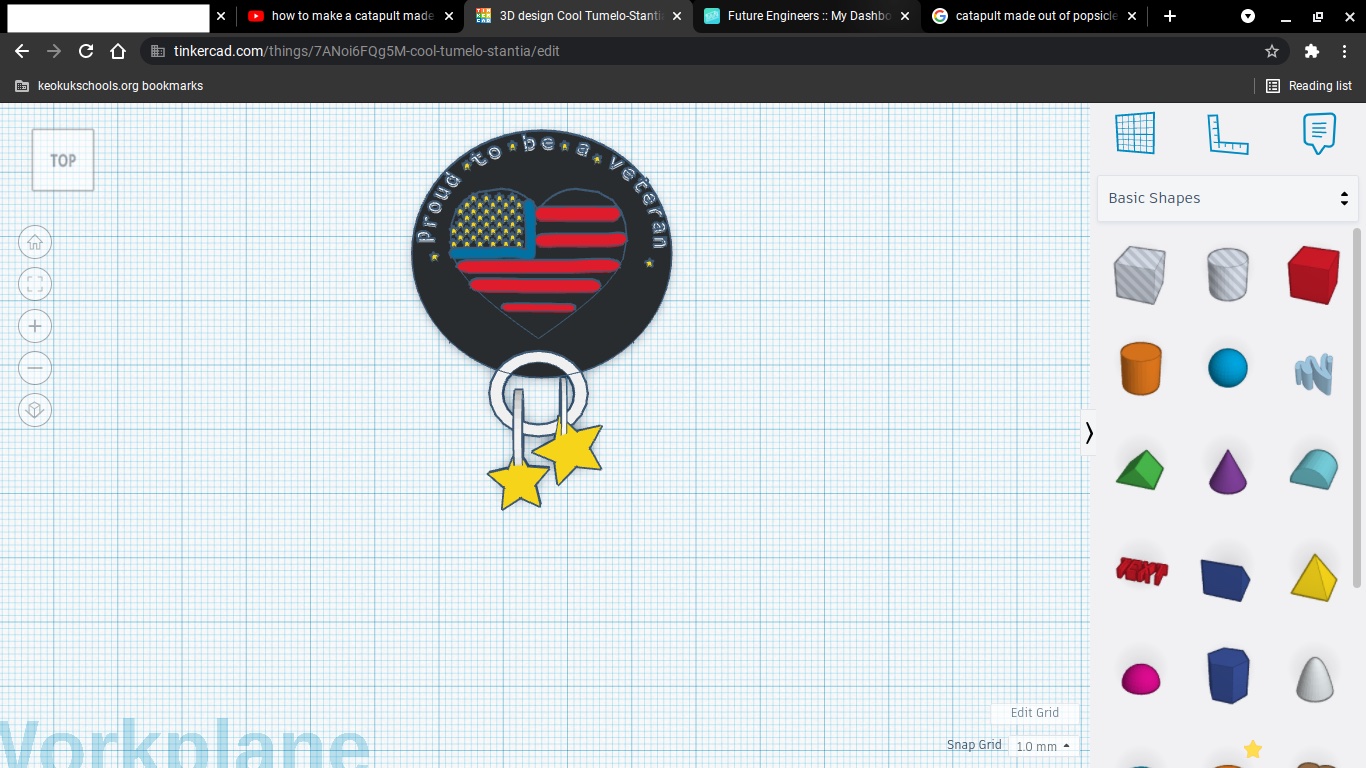Click the TOP view cube
1366x768 pixels.
[63, 160]
